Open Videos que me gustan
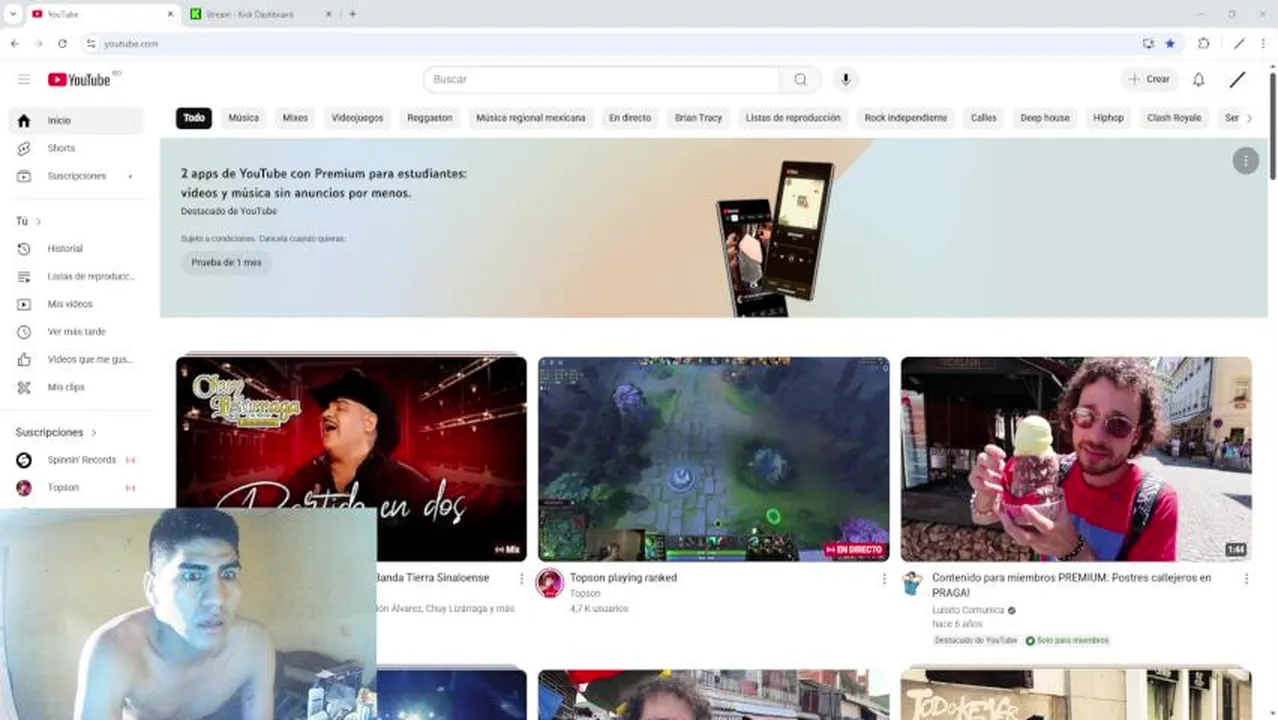The image size is (1278, 720). pos(76,359)
